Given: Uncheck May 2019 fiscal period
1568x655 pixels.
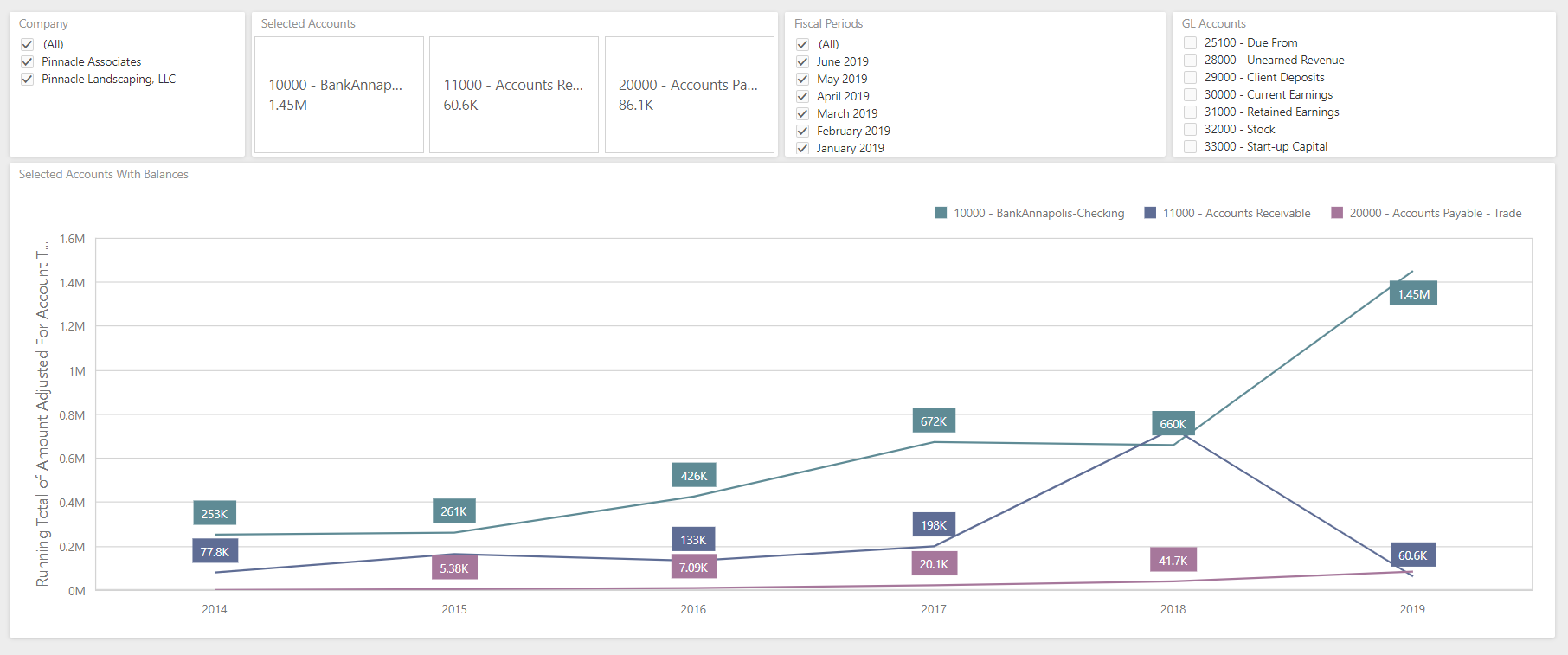Looking at the screenshot, I should click(x=802, y=79).
